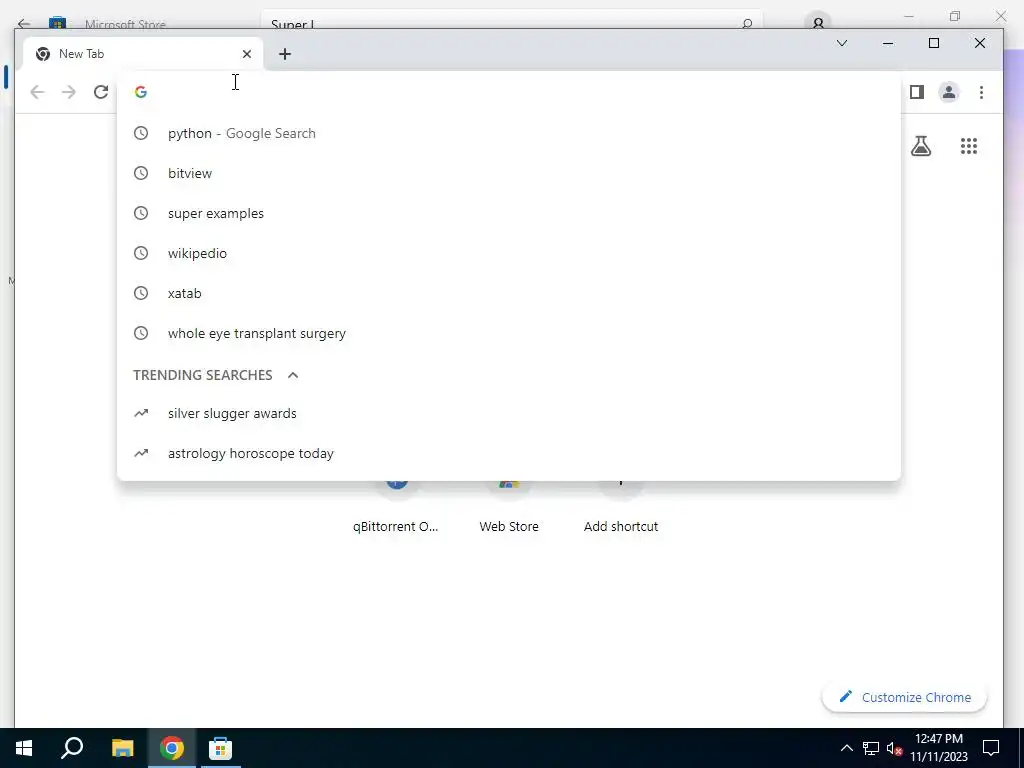1024x768 pixels.
Task: Open Search Labs flask icon
Action: [x=921, y=146]
